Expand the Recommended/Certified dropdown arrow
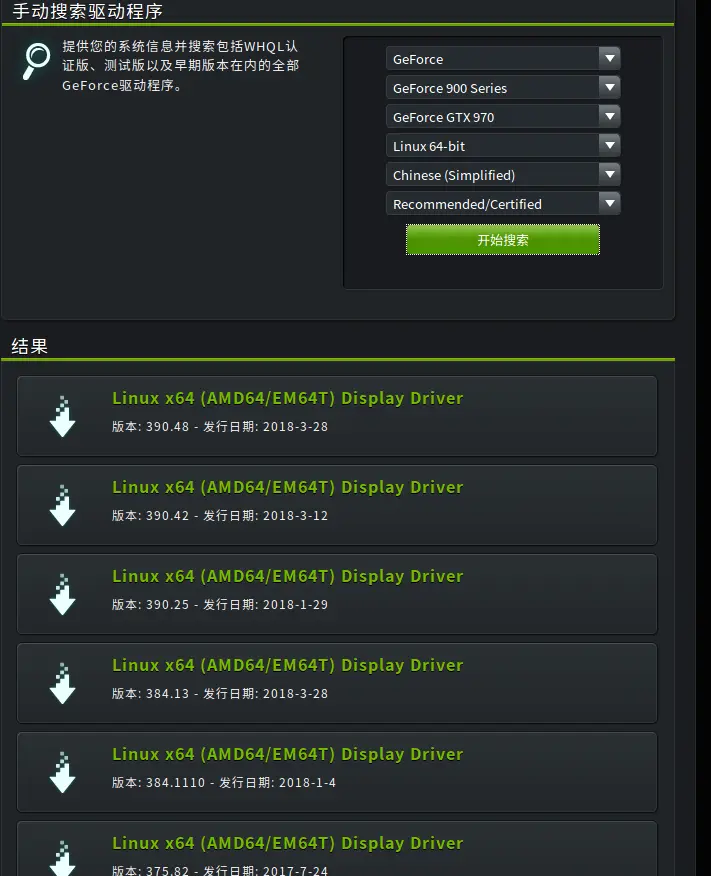 pyautogui.click(x=609, y=203)
